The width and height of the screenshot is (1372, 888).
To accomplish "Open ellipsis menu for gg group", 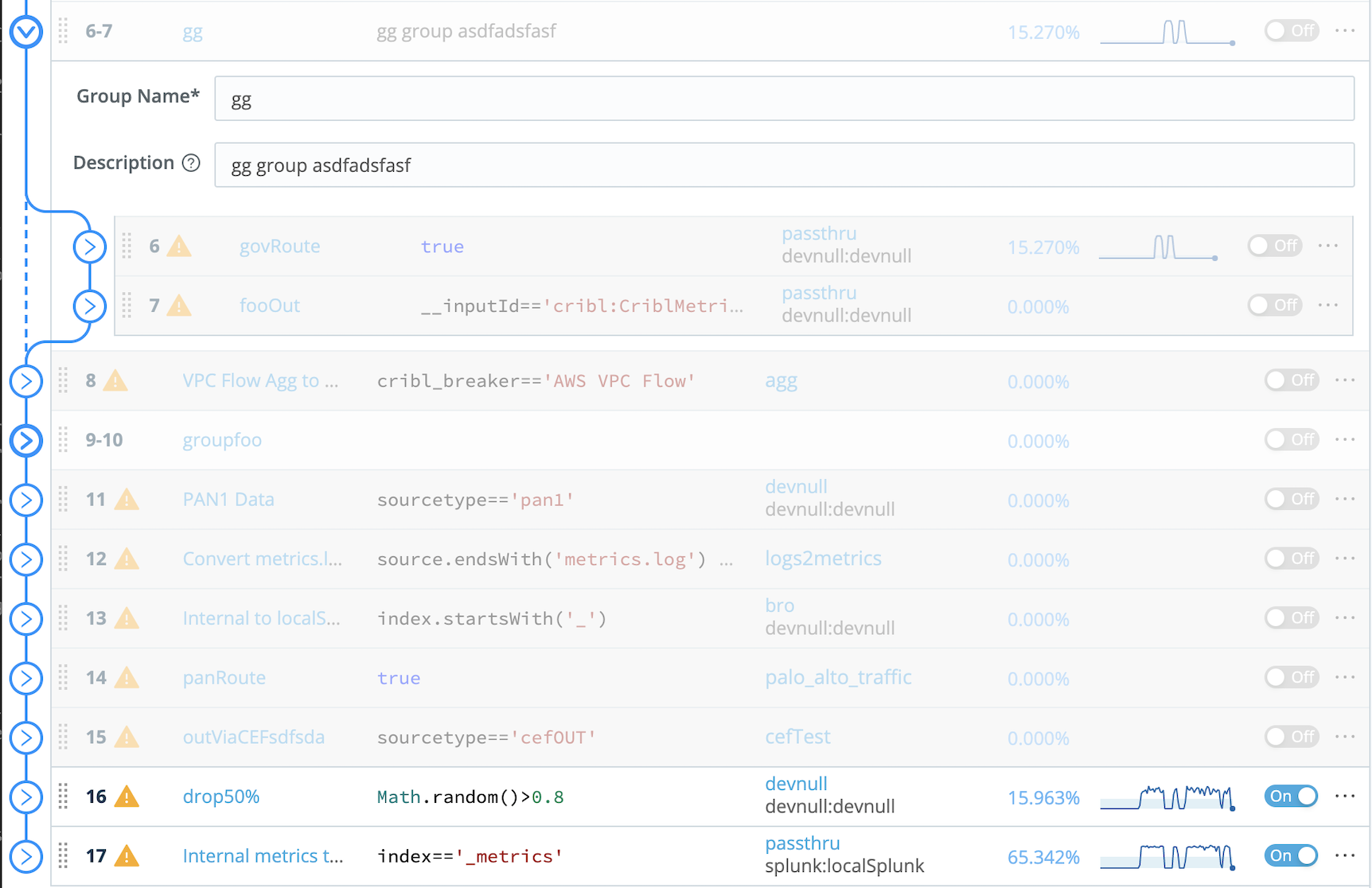I will pyautogui.click(x=1345, y=31).
